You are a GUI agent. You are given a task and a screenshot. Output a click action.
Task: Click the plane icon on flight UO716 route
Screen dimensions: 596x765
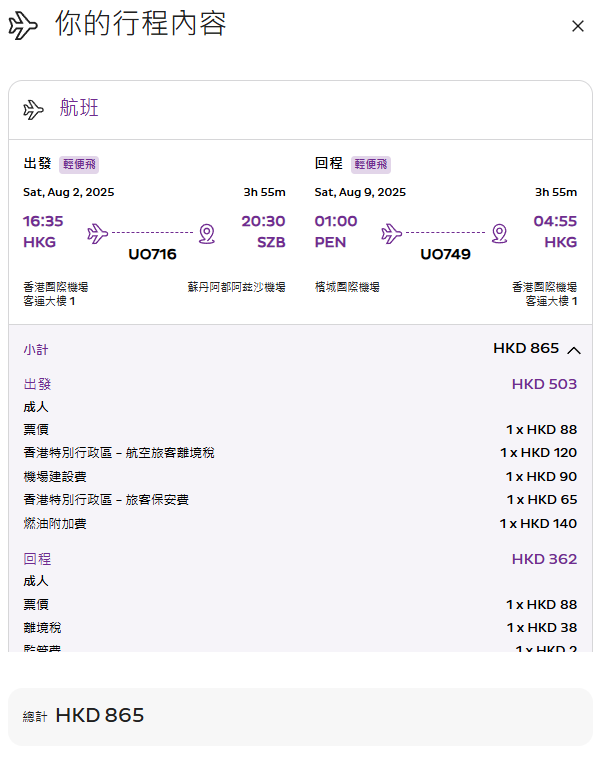[98, 233]
